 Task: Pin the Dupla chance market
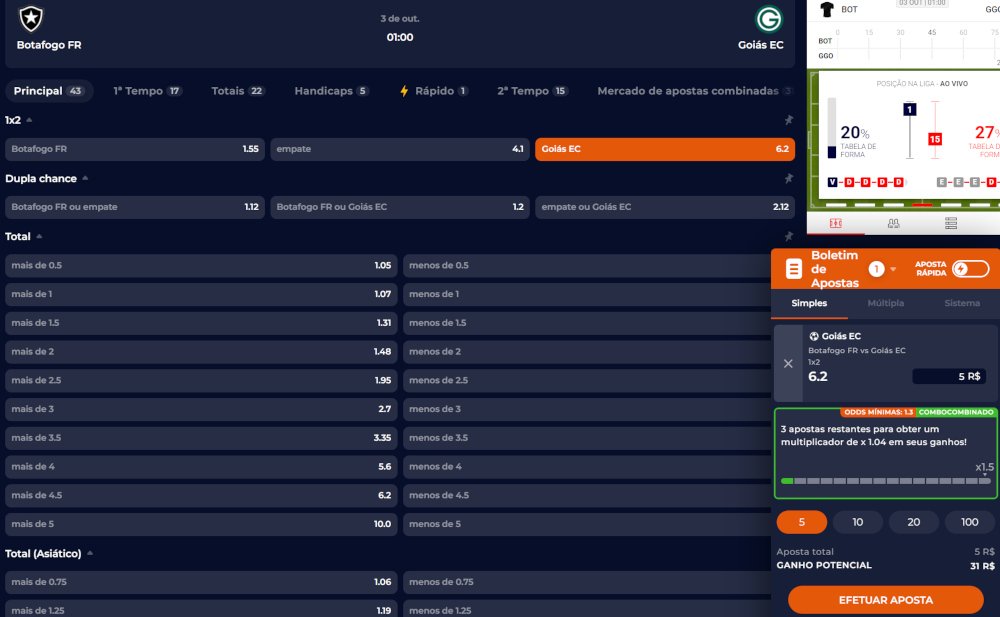click(788, 179)
